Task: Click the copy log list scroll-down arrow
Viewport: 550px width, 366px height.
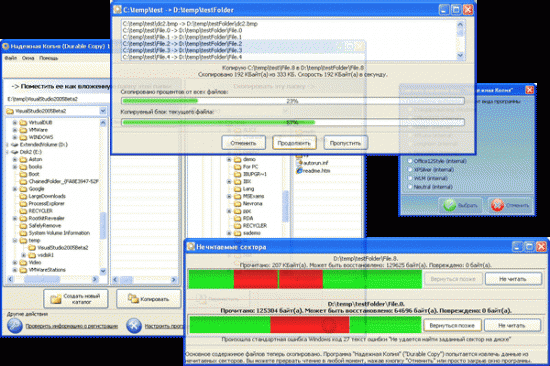Action: click(x=460, y=55)
